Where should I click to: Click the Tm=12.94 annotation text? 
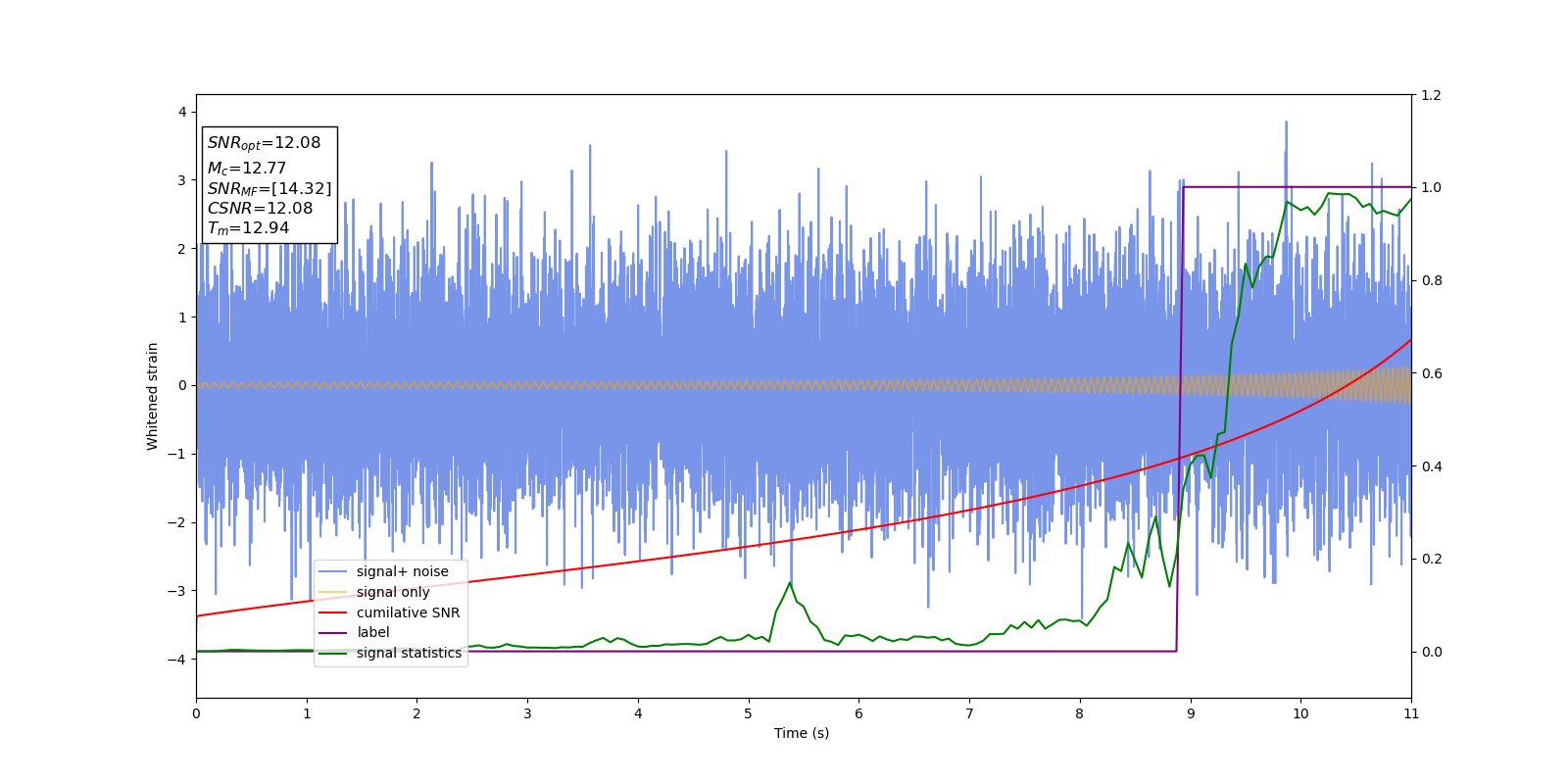point(248,228)
